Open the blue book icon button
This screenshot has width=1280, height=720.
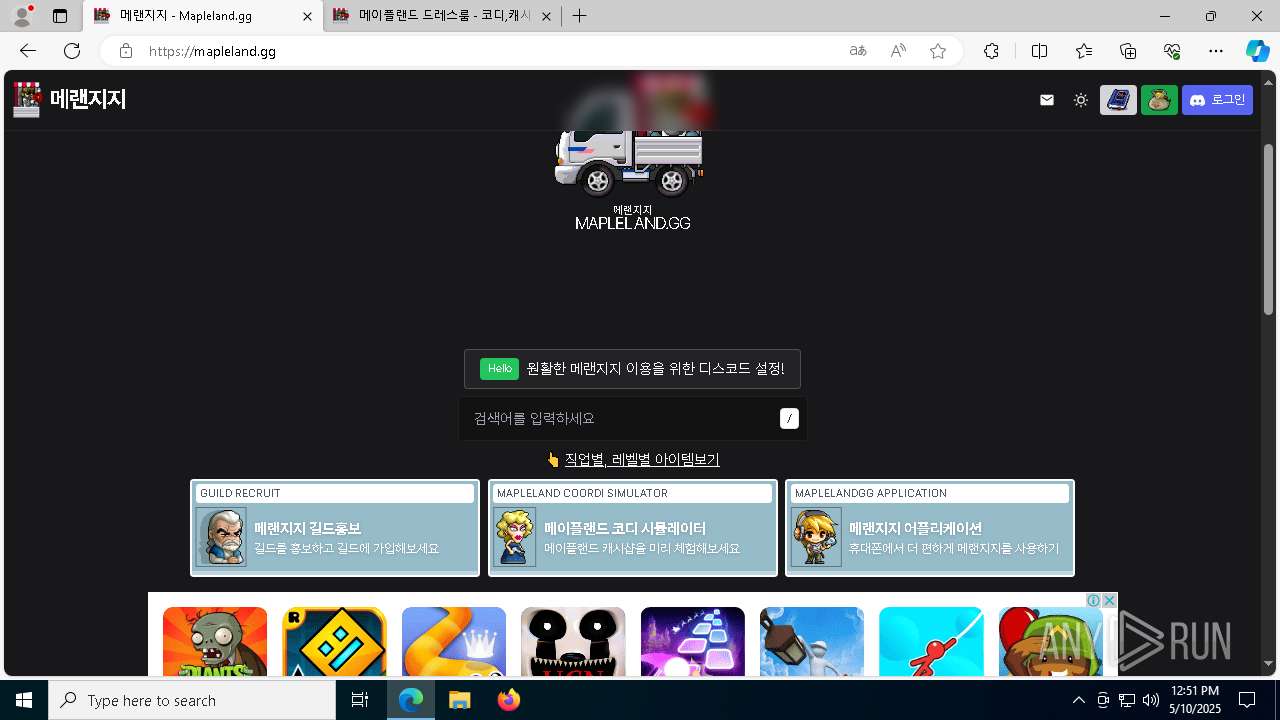coord(1118,100)
